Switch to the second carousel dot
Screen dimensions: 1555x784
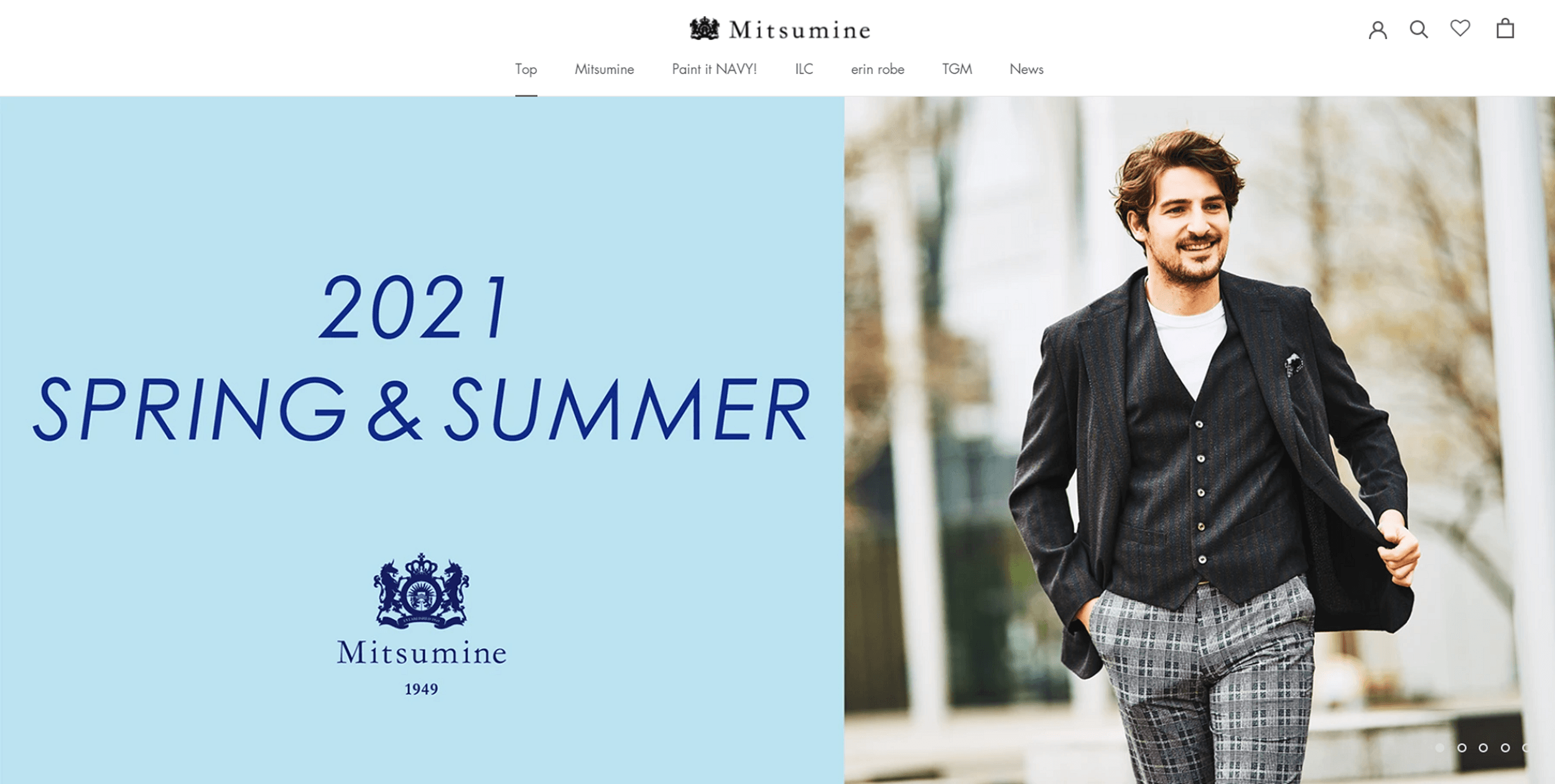point(1462,747)
